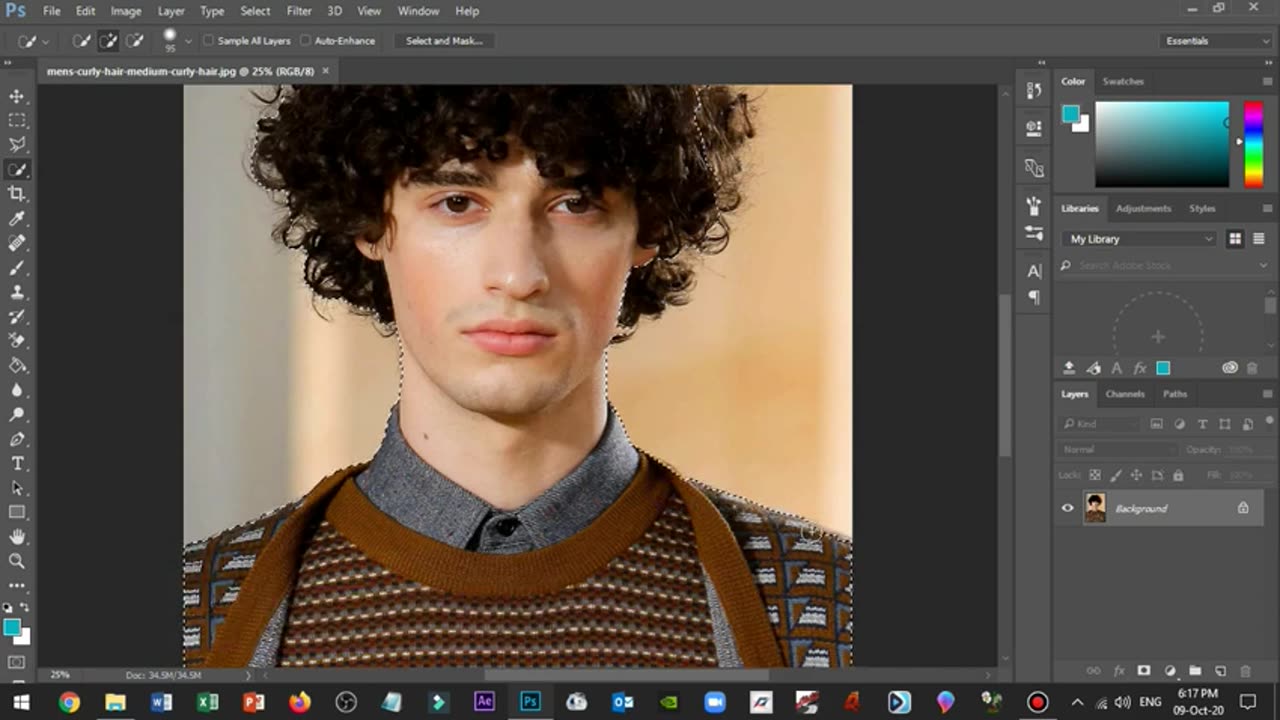Enable Sample All Layers checkbox

point(208,41)
